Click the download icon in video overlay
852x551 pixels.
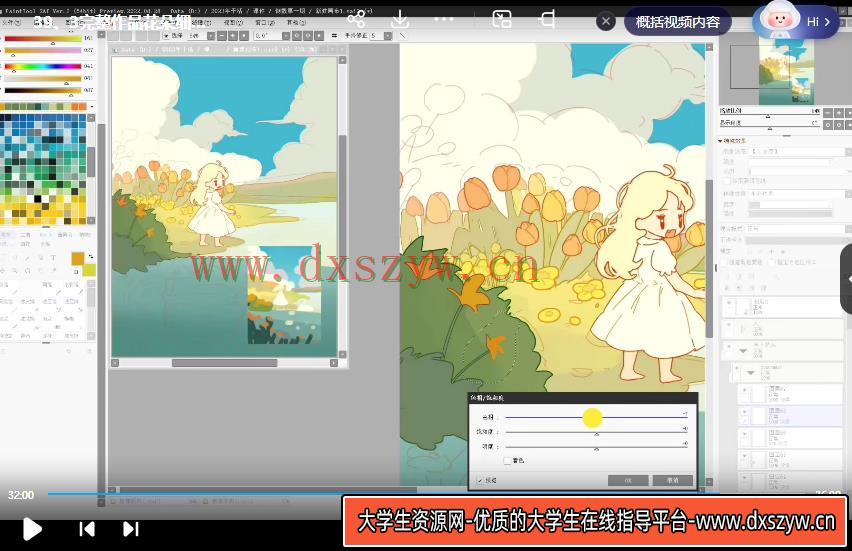click(x=400, y=20)
